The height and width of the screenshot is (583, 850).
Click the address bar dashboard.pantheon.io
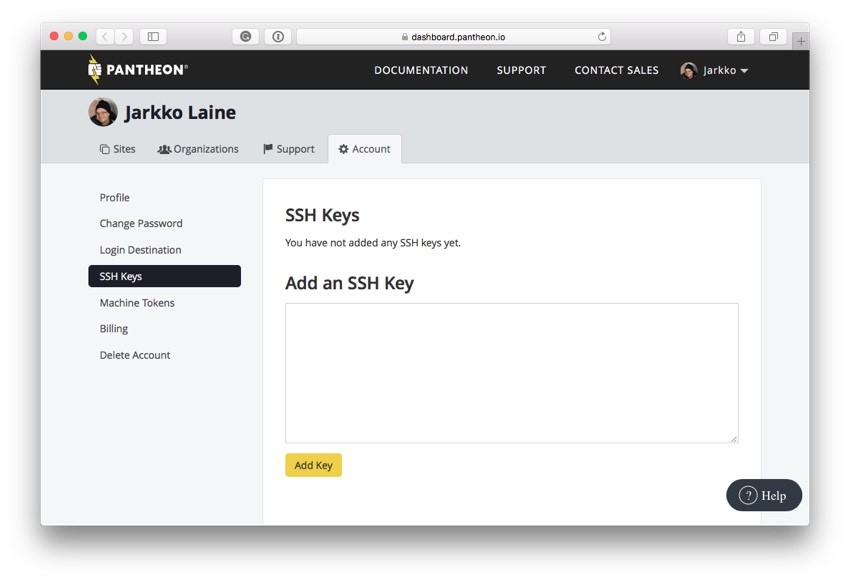(454, 36)
